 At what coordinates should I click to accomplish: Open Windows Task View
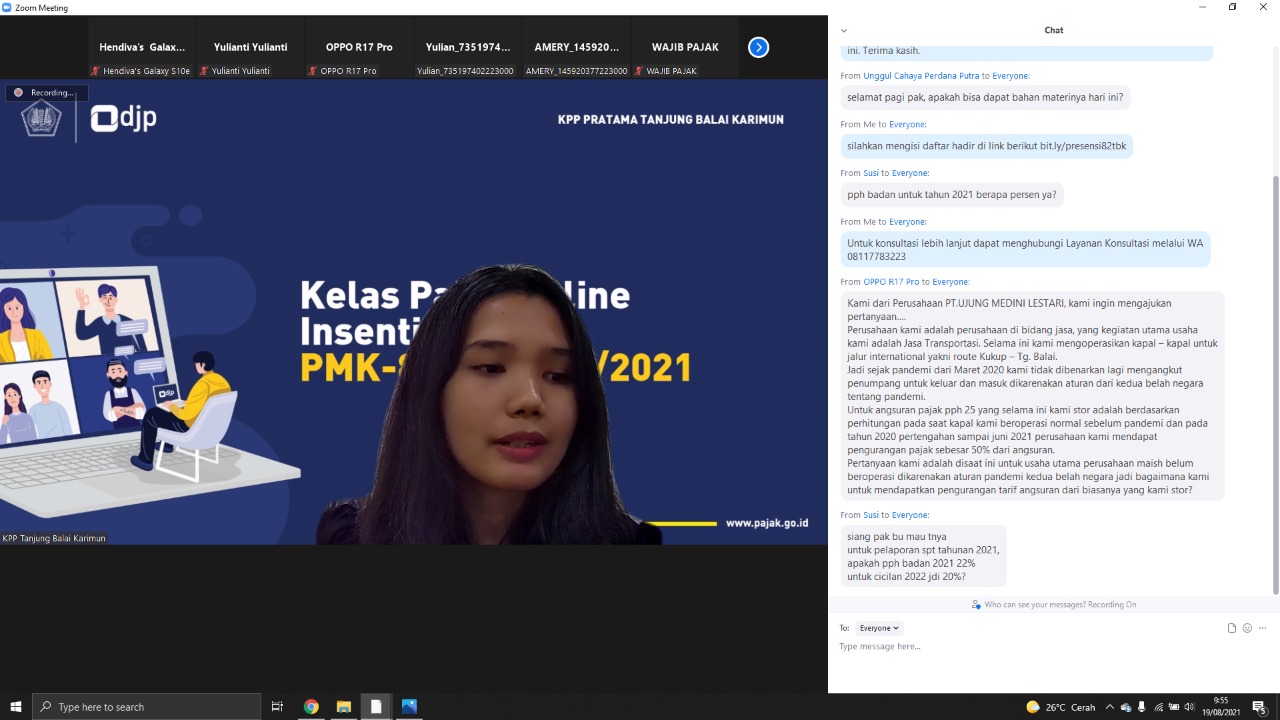(277, 707)
